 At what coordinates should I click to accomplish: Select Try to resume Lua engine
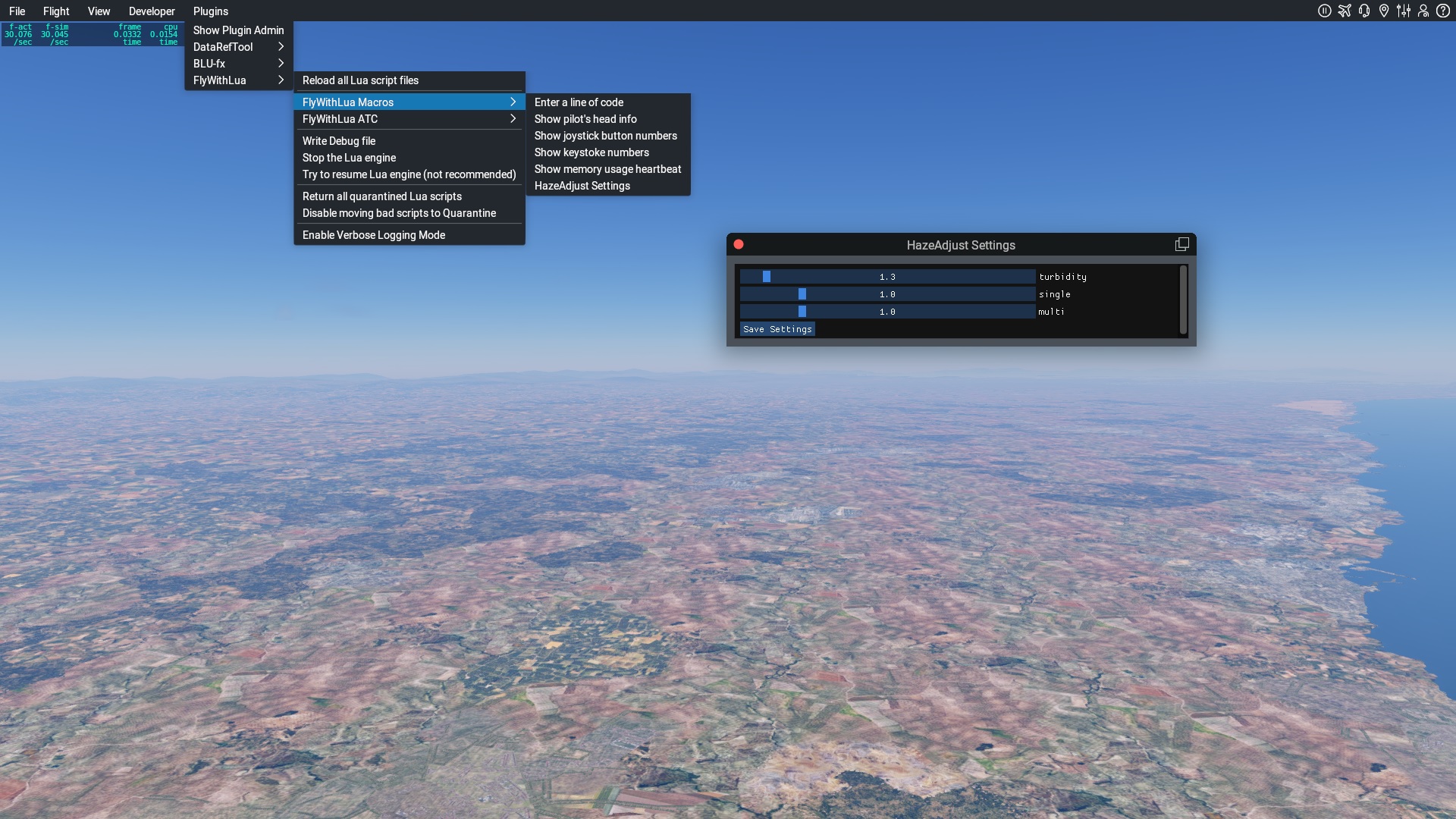(409, 174)
